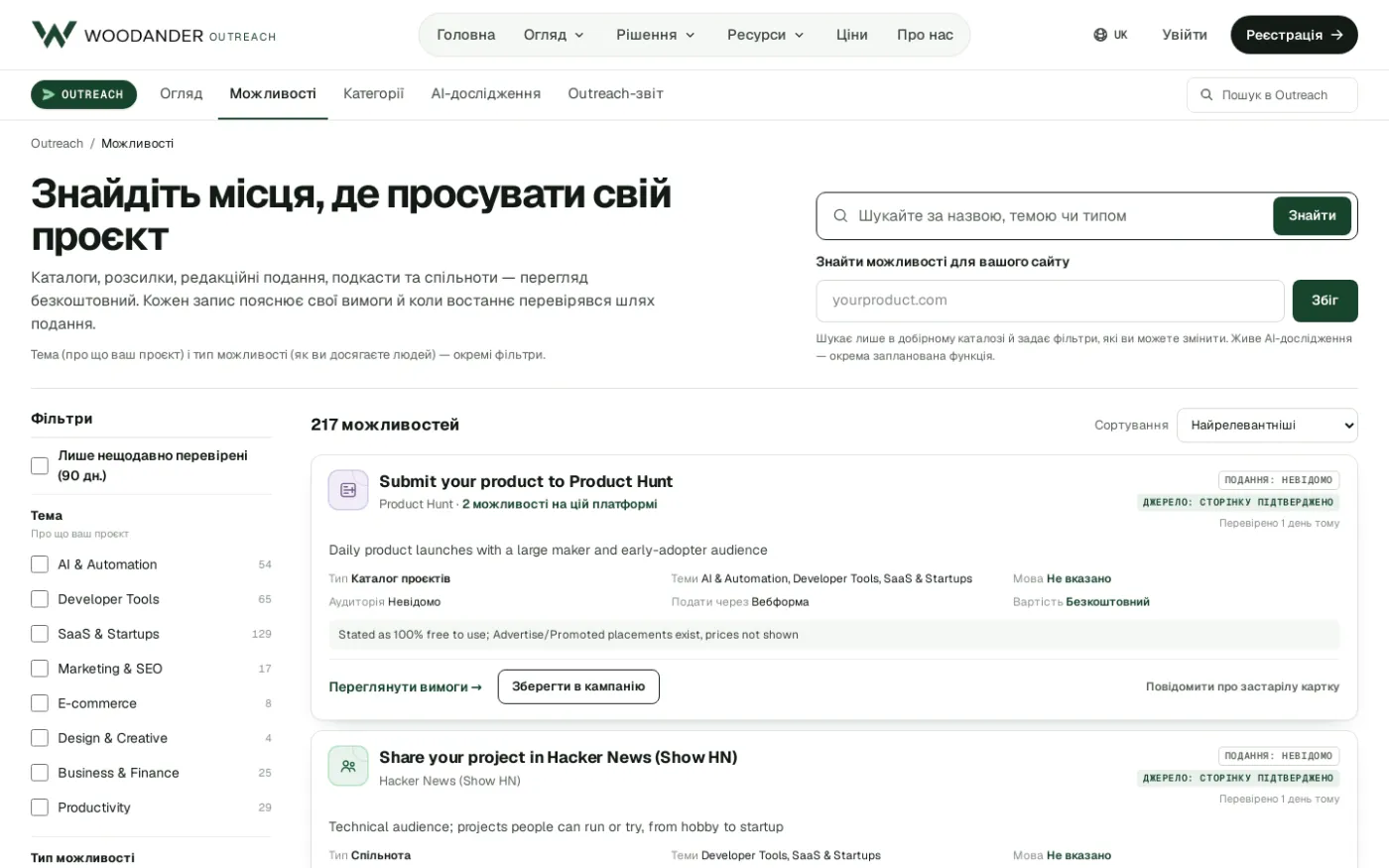The width and height of the screenshot is (1389, 868).
Task: Click the Hacker News community icon
Action: (x=348, y=766)
